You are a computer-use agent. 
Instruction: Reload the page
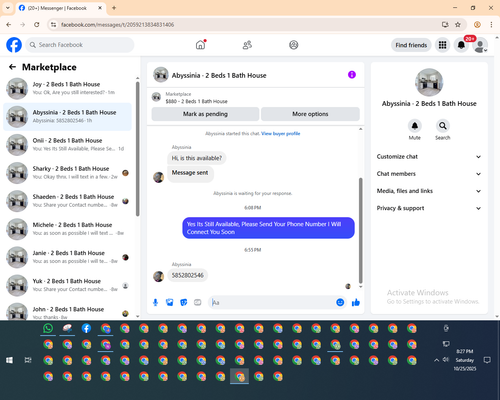[x=37, y=25]
